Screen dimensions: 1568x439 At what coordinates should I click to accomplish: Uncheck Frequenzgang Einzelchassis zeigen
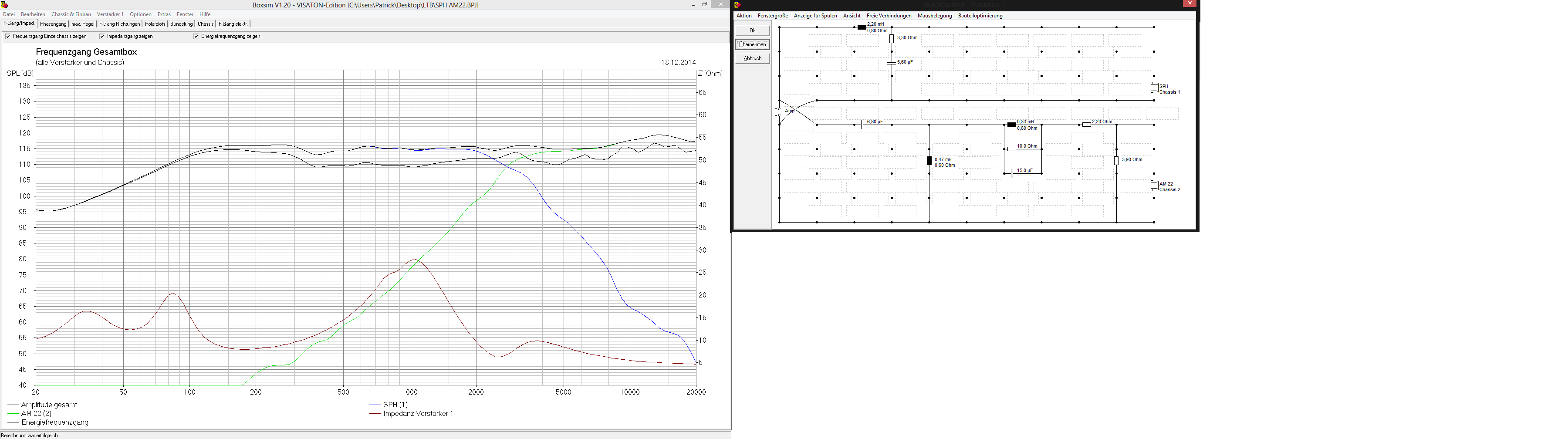click(8, 37)
